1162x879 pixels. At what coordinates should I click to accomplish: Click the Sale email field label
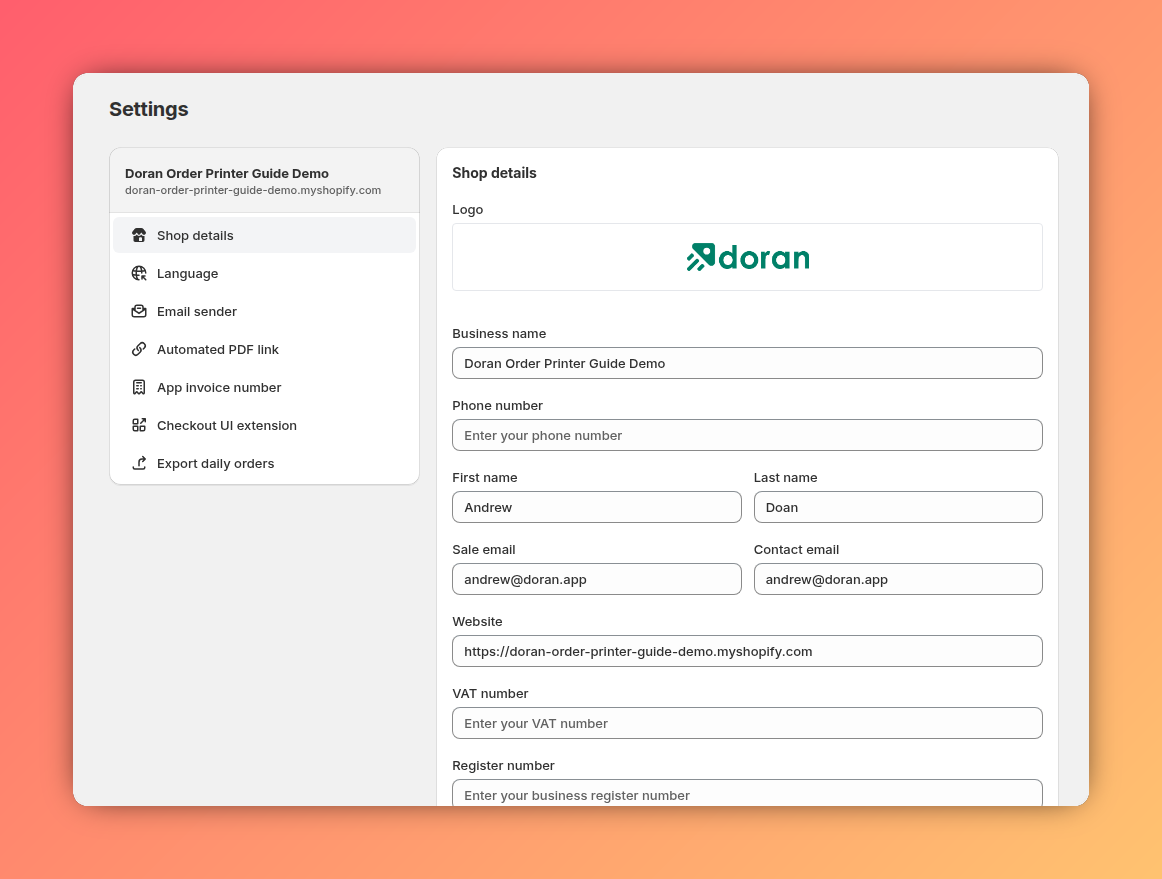click(x=483, y=549)
